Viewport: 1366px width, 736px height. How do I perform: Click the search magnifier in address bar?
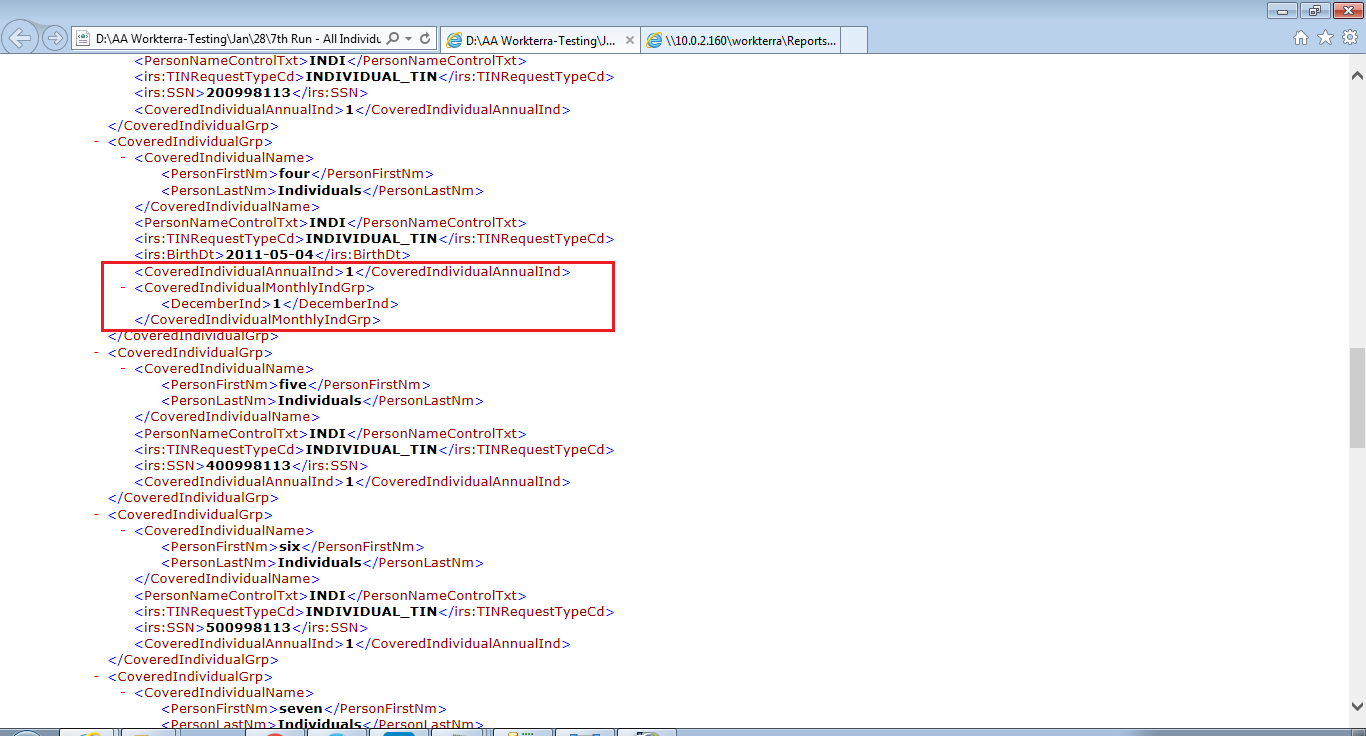pyautogui.click(x=393, y=39)
